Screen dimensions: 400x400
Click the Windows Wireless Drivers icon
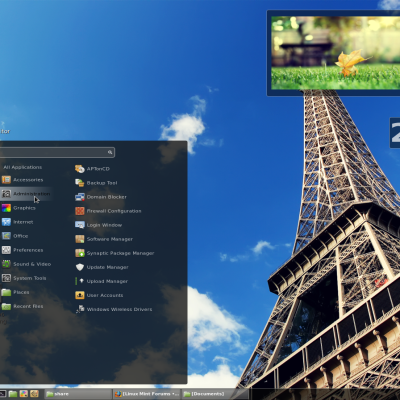(80, 309)
